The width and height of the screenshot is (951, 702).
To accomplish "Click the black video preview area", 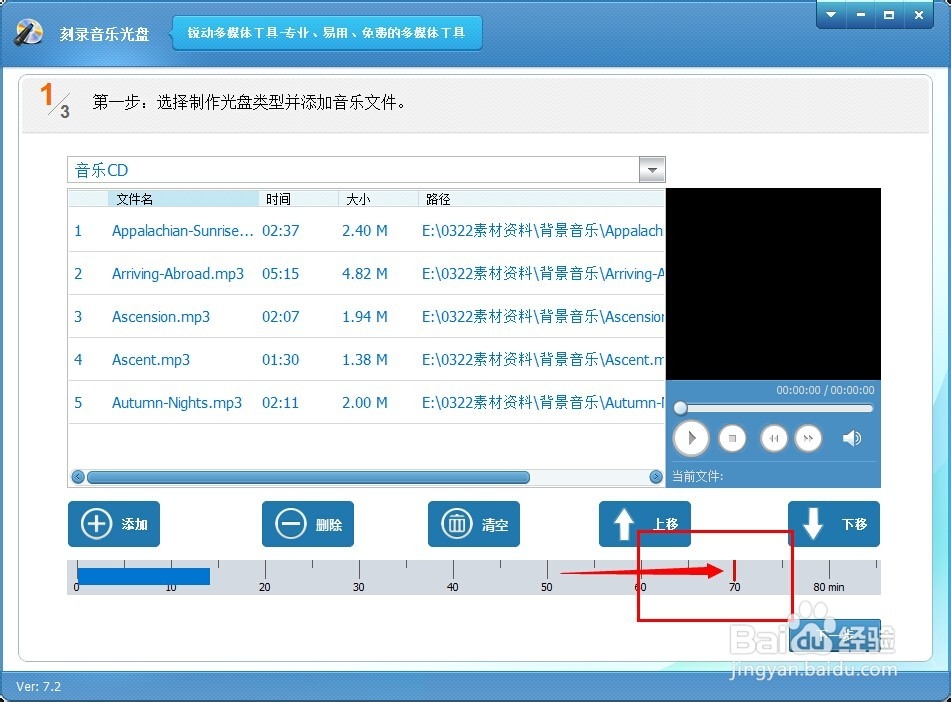I will point(773,284).
